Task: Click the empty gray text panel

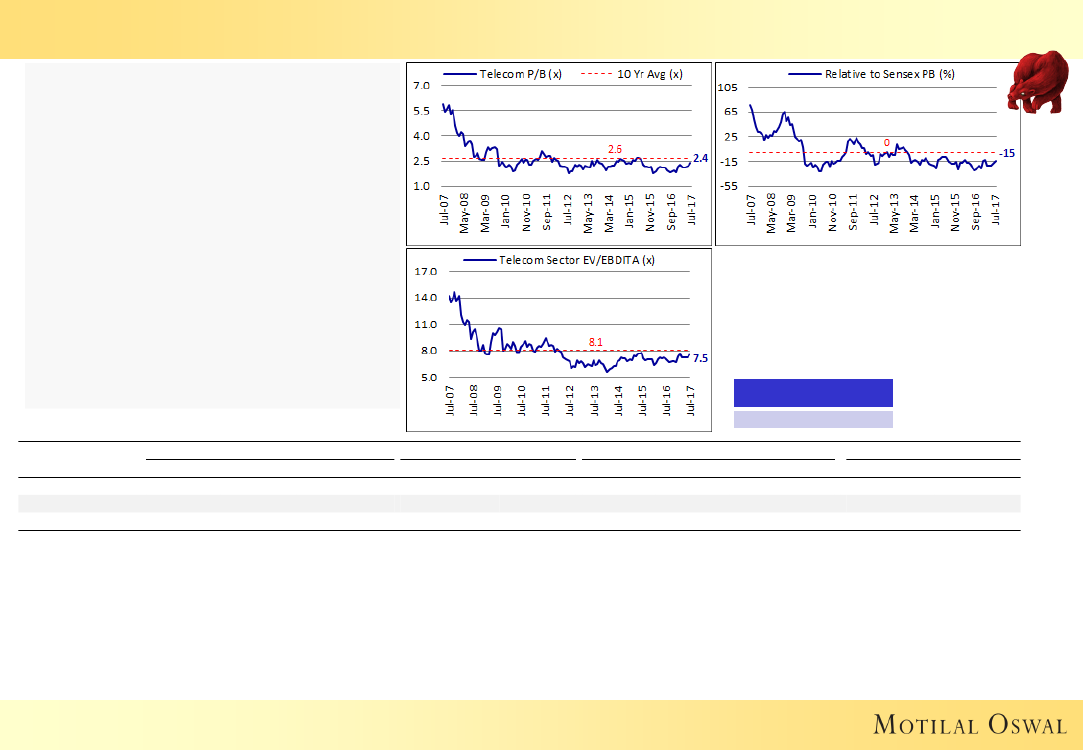Action: (212, 236)
